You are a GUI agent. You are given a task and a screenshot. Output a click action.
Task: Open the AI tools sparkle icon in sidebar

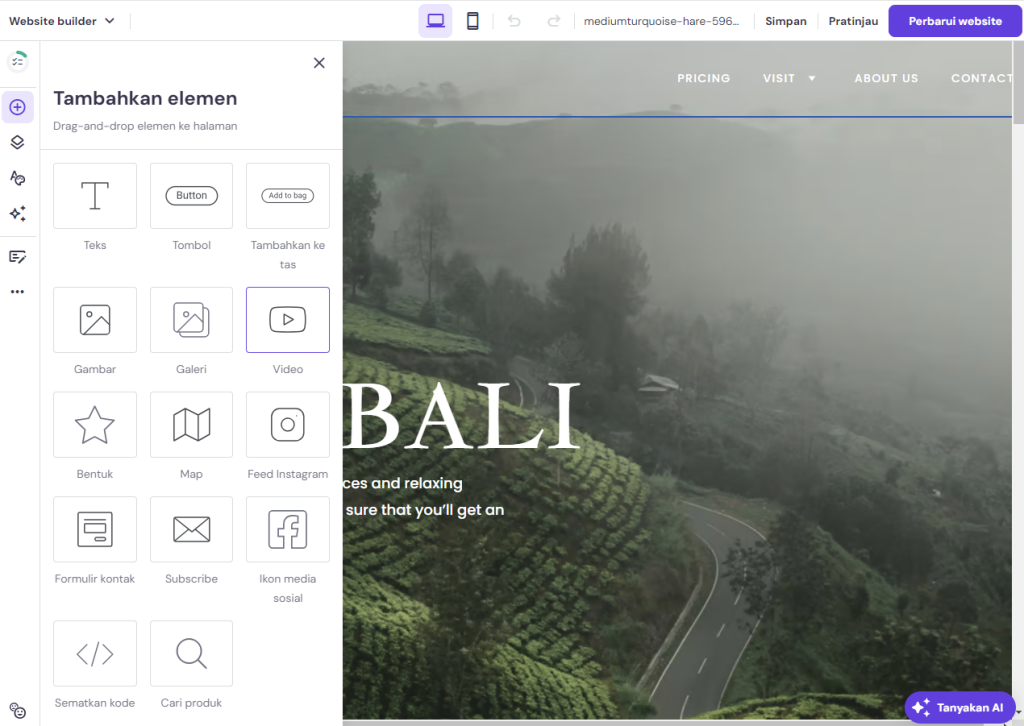[x=18, y=213]
